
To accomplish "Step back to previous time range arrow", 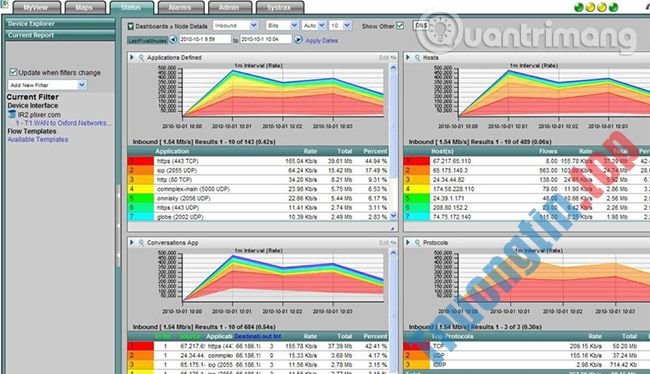I will pos(173,40).
